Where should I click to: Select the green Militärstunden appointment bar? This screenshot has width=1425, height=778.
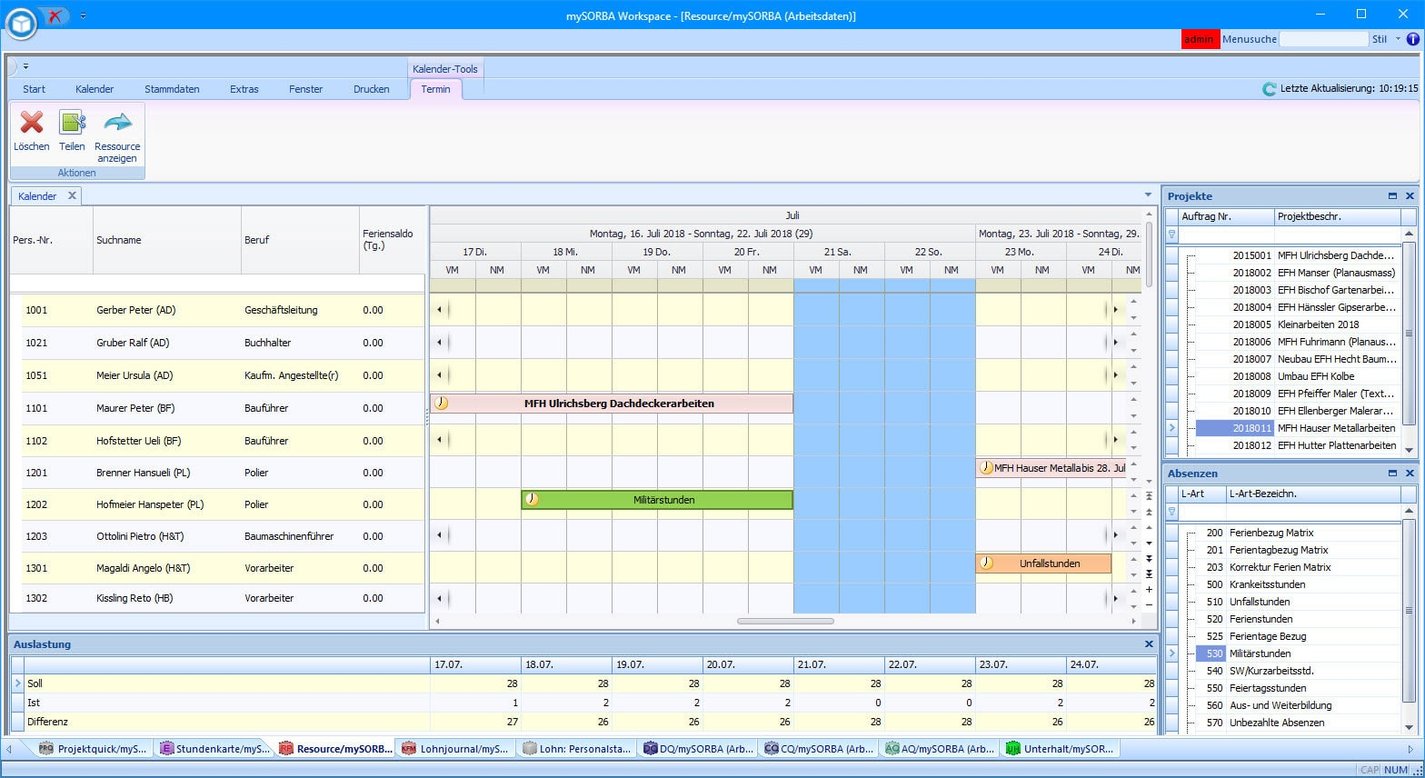click(657, 500)
